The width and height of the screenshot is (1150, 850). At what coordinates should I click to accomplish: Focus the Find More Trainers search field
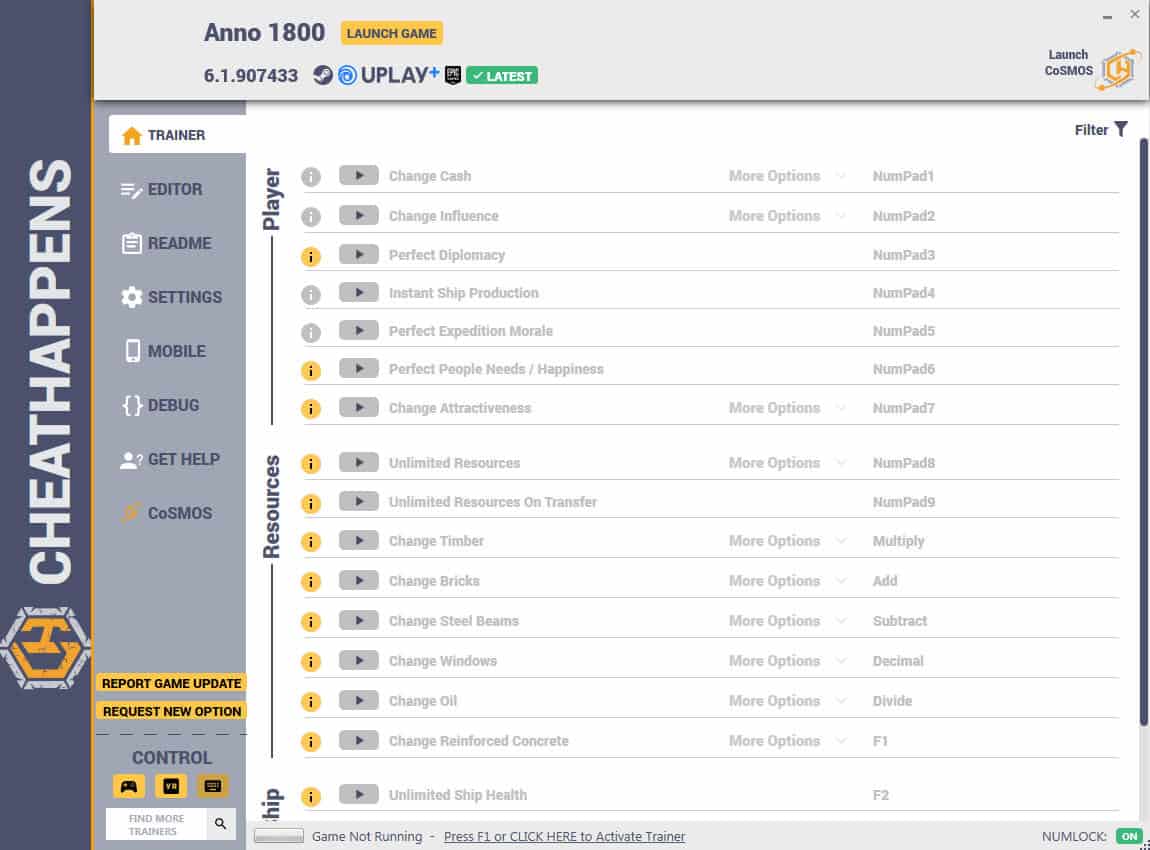pyautogui.click(x=156, y=824)
